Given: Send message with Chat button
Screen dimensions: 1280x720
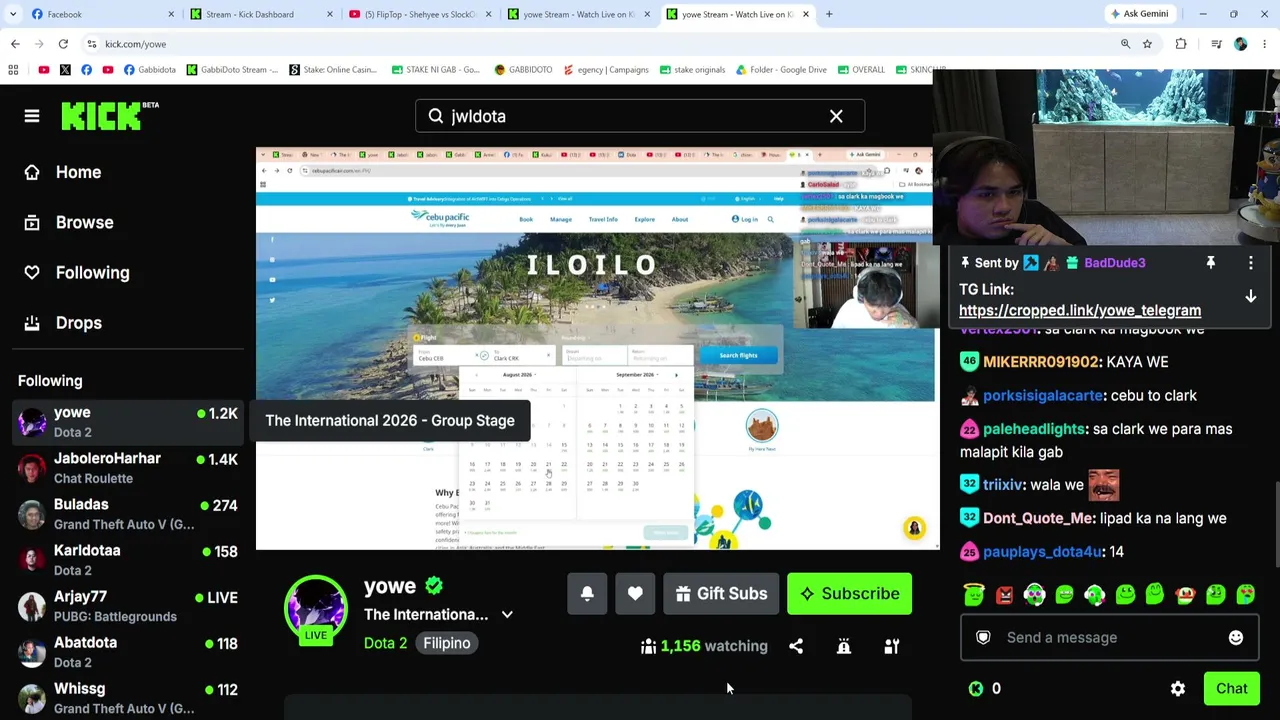Looking at the screenshot, I should (x=1232, y=689).
